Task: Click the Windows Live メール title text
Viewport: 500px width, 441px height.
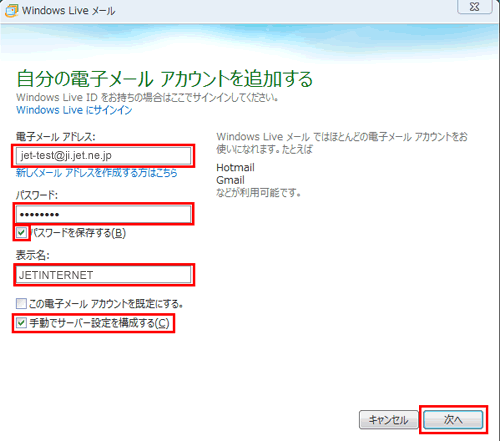Action: click(x=68, y=11)
